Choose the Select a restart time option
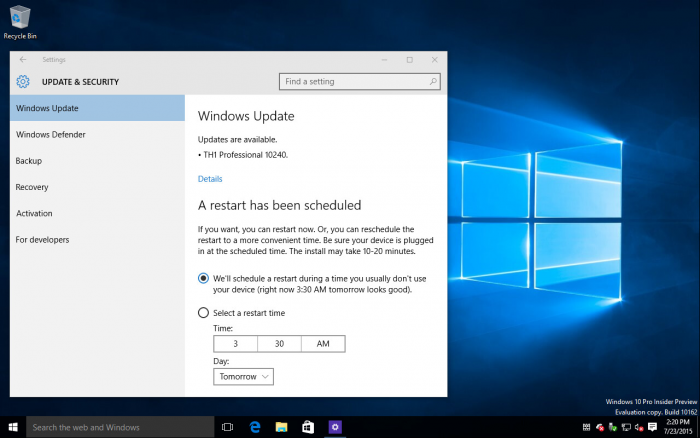 point(203,313)
